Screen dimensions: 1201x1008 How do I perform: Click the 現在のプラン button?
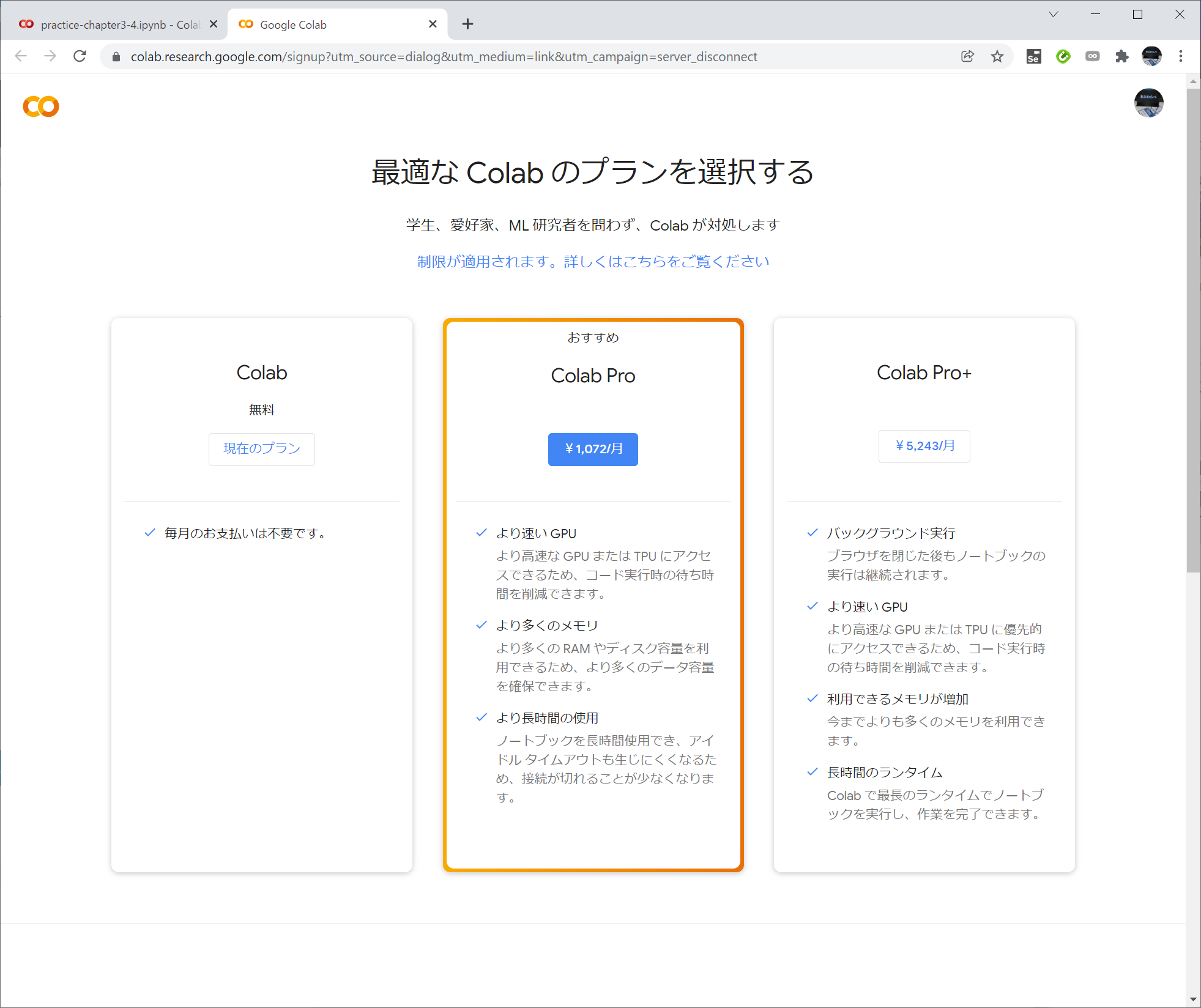(x=262, y=449)
